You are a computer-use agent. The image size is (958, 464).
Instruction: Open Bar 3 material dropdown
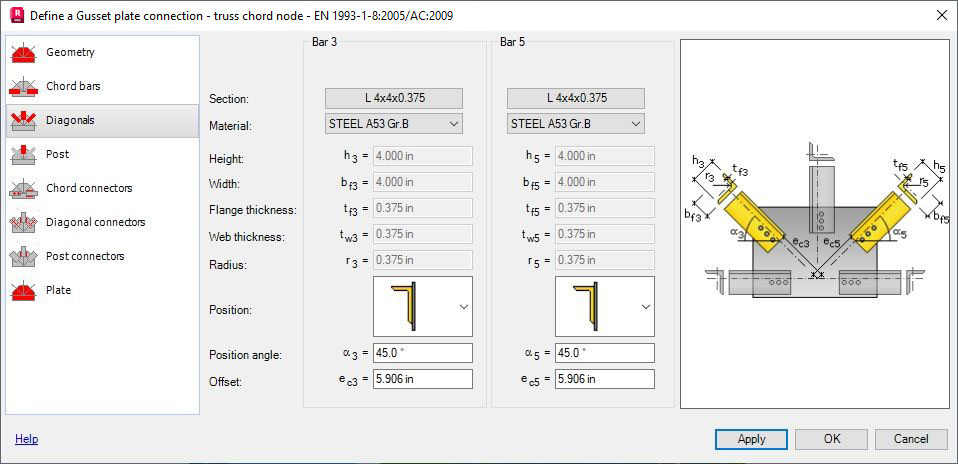(393, 123)
